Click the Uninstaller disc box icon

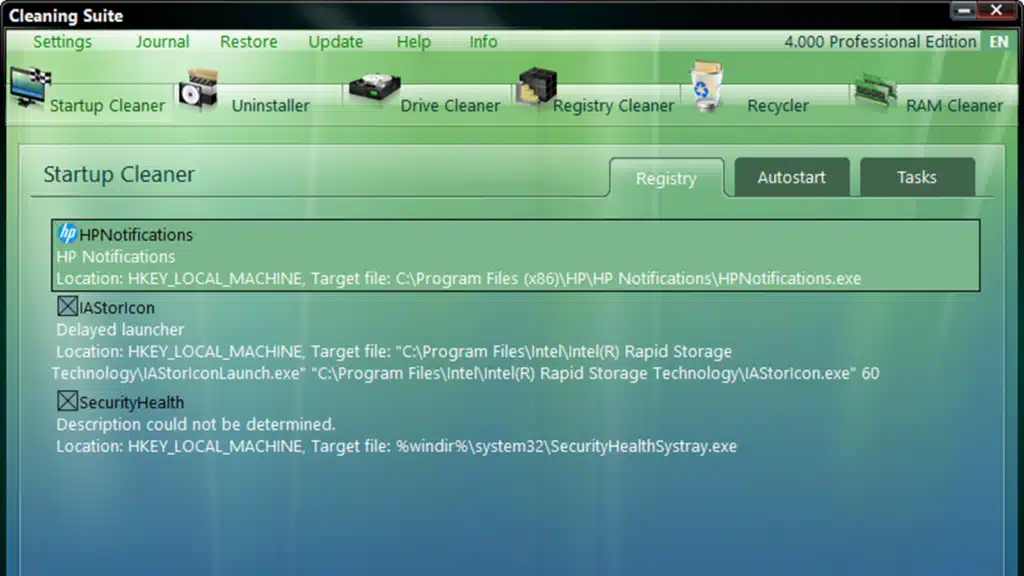(199, 89)
